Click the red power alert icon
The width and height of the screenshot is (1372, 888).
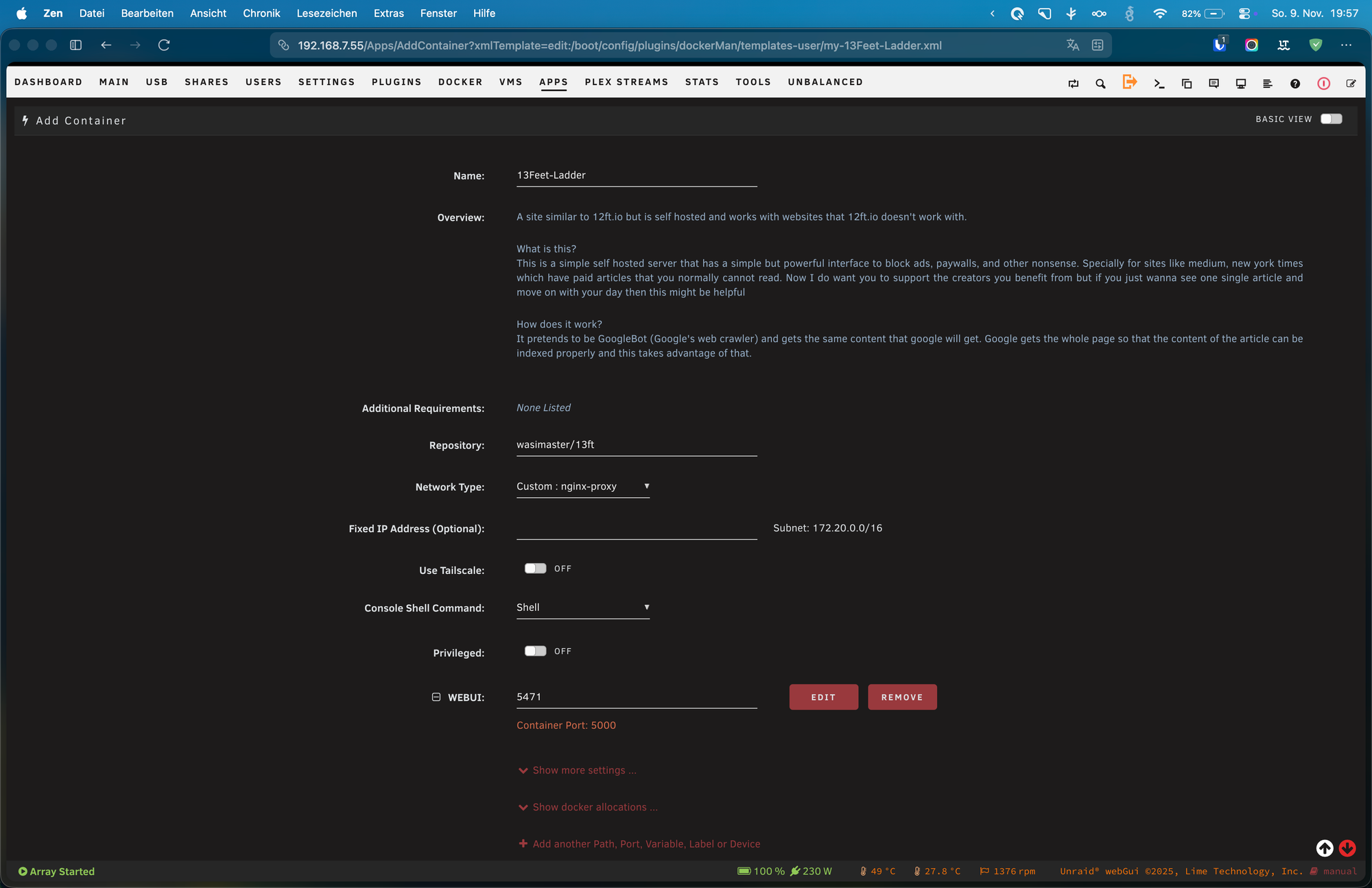tap(1323, 83)
